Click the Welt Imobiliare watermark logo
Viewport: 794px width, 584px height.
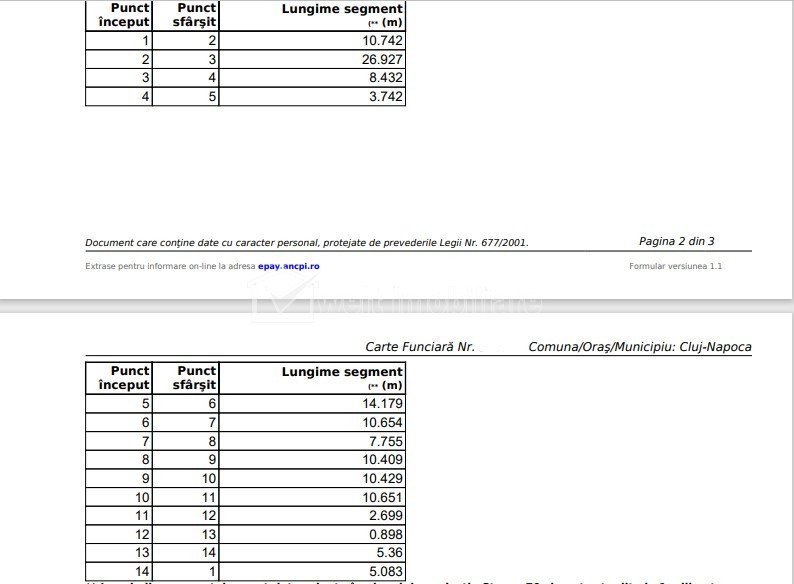point(397,299)
